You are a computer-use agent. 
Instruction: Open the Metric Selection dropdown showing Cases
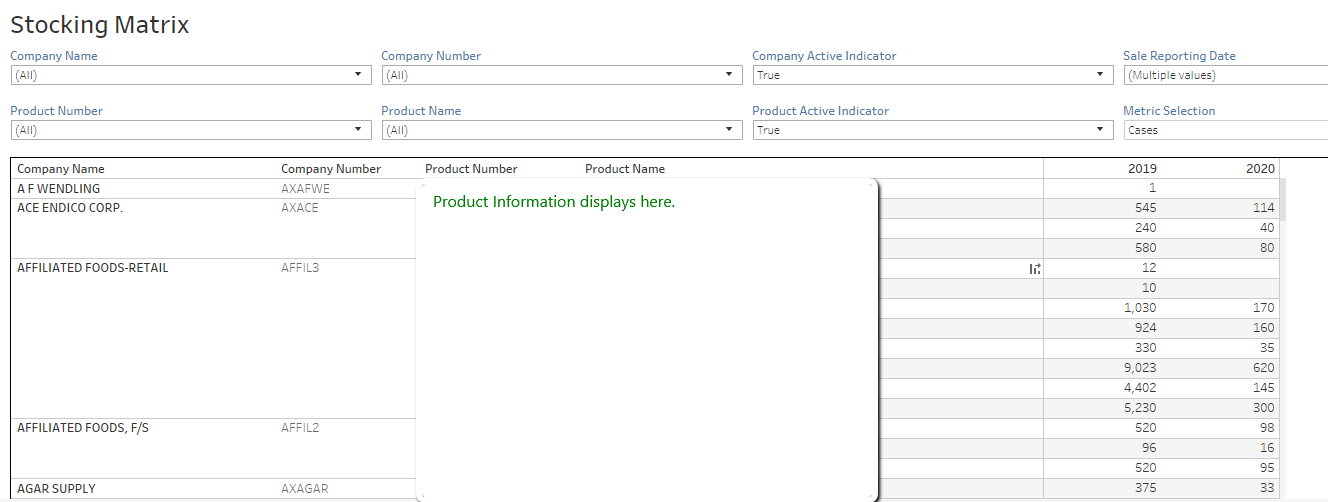pyautogui.click(x=1225, y=130)
